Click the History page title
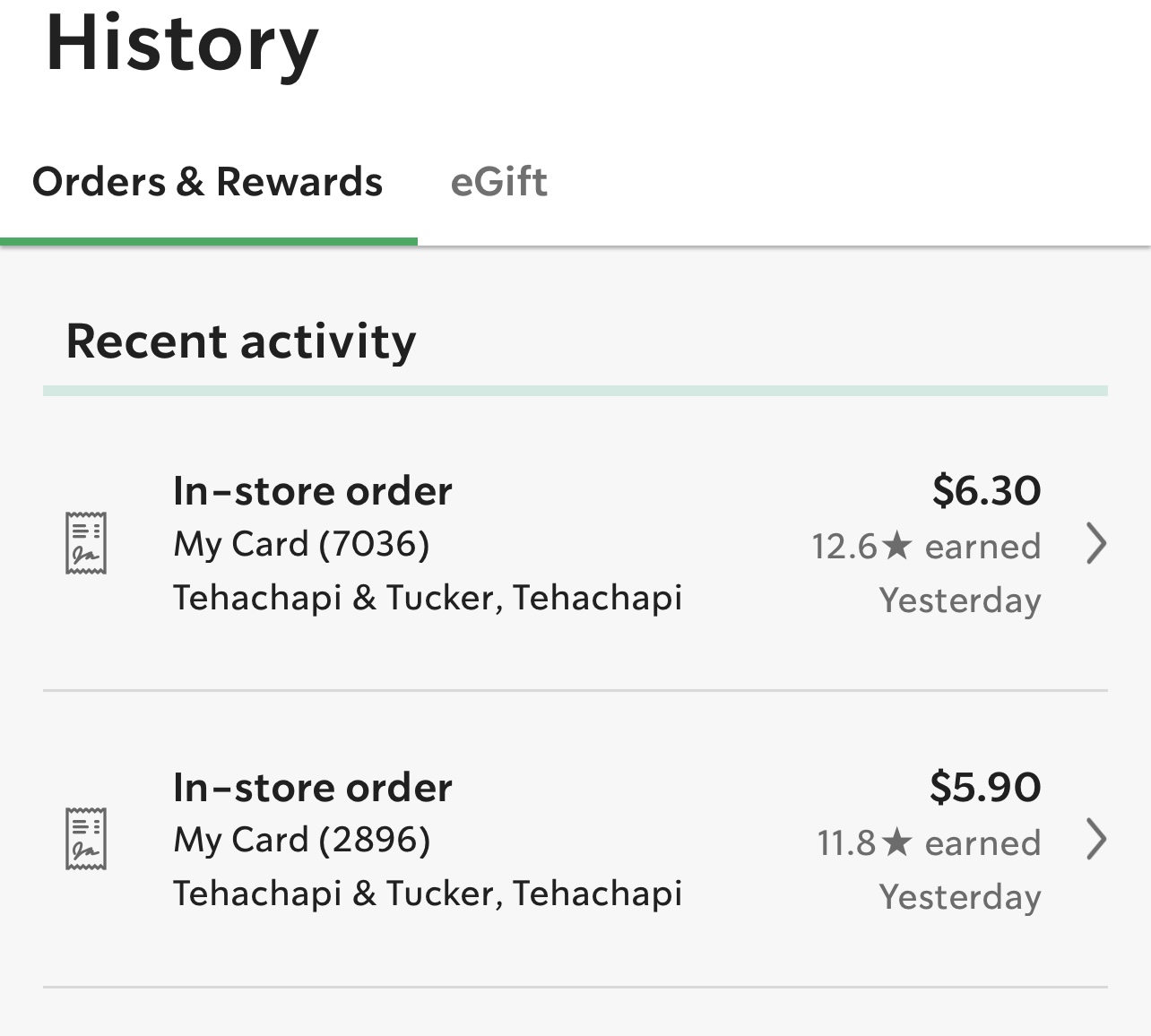 182,45
